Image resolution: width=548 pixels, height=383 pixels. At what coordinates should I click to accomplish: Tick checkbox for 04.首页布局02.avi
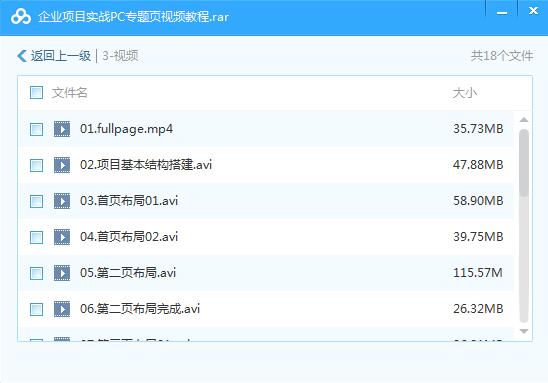pos(36,237)
